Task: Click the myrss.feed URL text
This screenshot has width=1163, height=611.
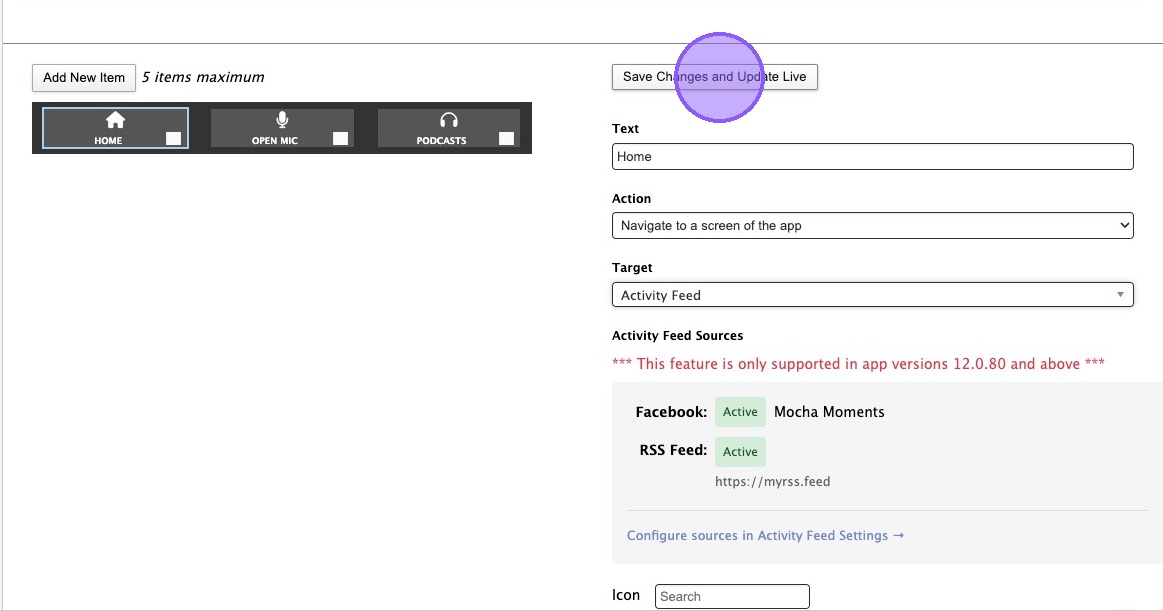Action: click(772, 482)
